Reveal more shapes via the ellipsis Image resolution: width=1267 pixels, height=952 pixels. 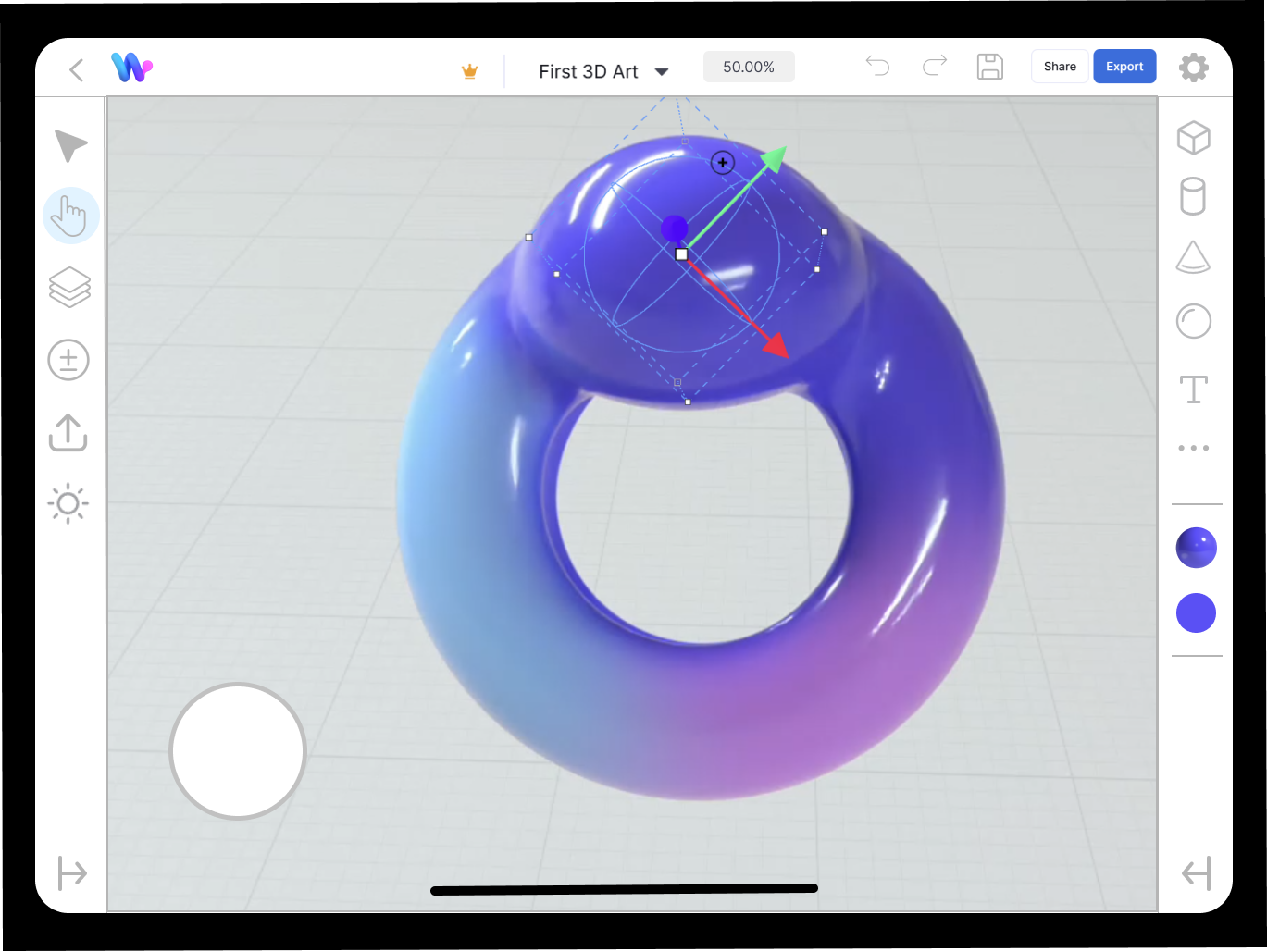pos(1194,447)
